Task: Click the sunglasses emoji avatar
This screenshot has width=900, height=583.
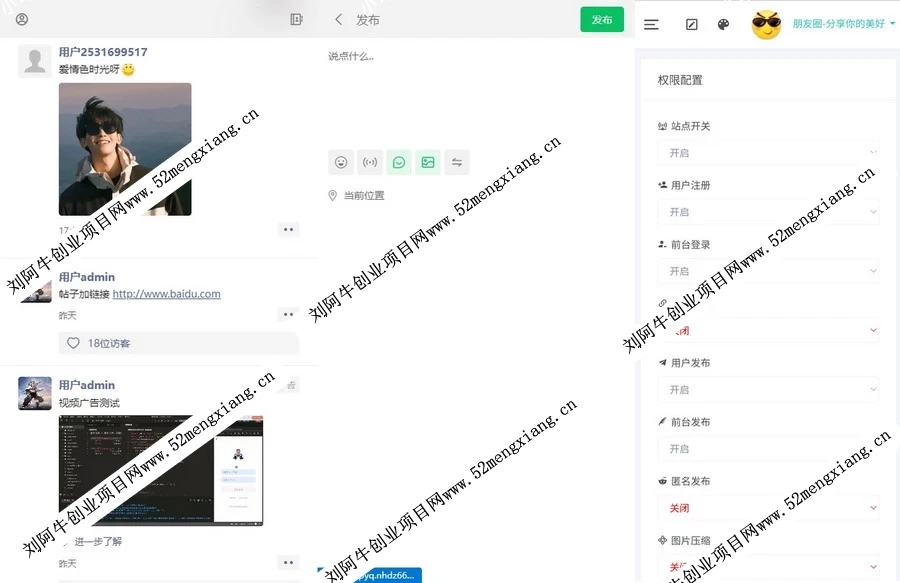Action: coord(766,25)
